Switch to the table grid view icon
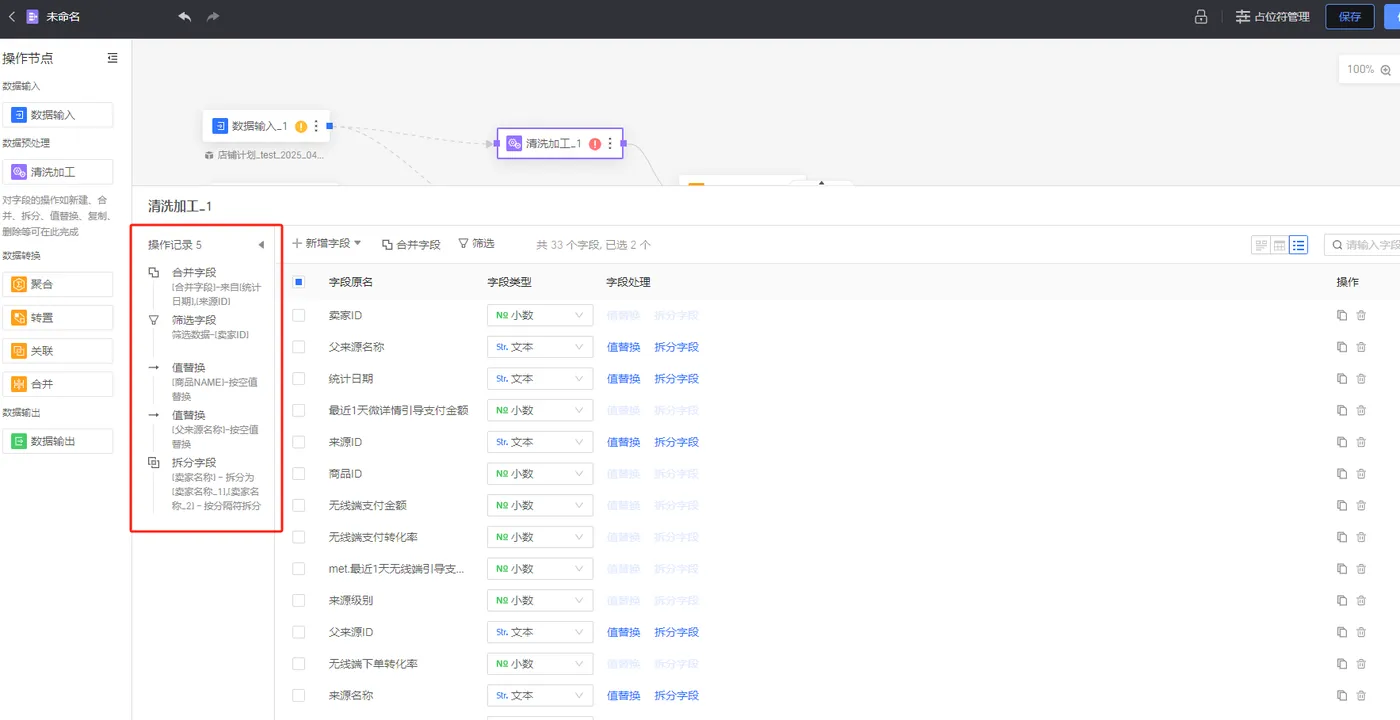 coord(1279,245)
